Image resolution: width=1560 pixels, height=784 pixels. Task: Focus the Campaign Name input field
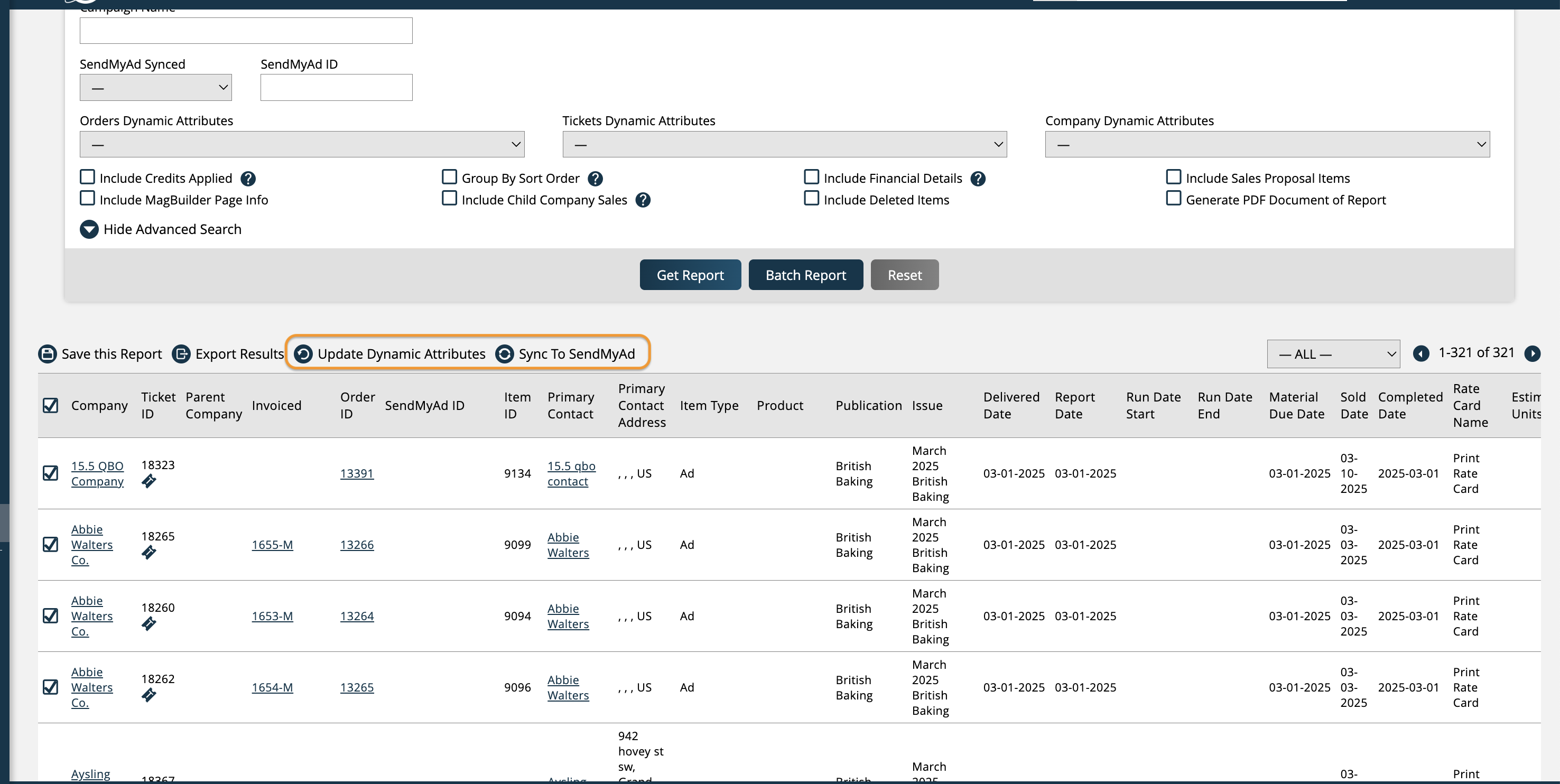246,31
